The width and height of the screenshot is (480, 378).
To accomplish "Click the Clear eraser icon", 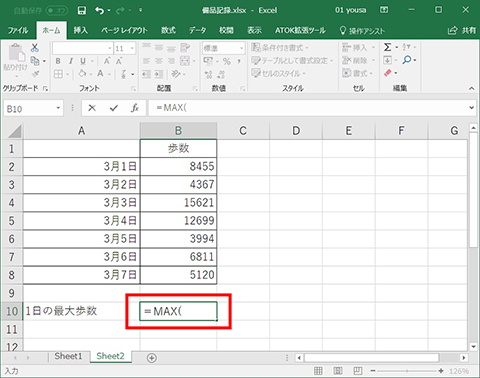I will (x=387, y=73).
